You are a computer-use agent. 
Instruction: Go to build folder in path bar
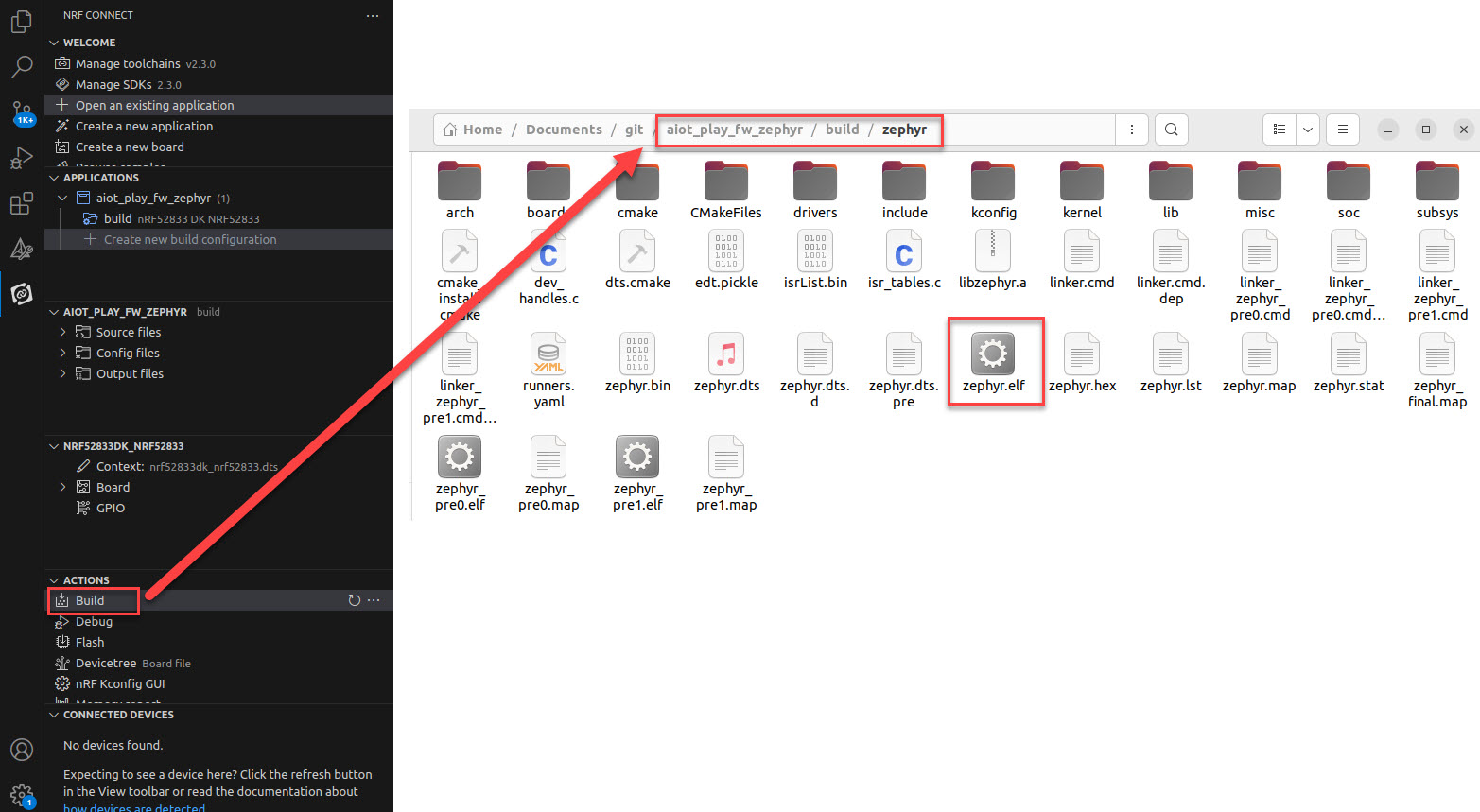click(x=843, y=130)
